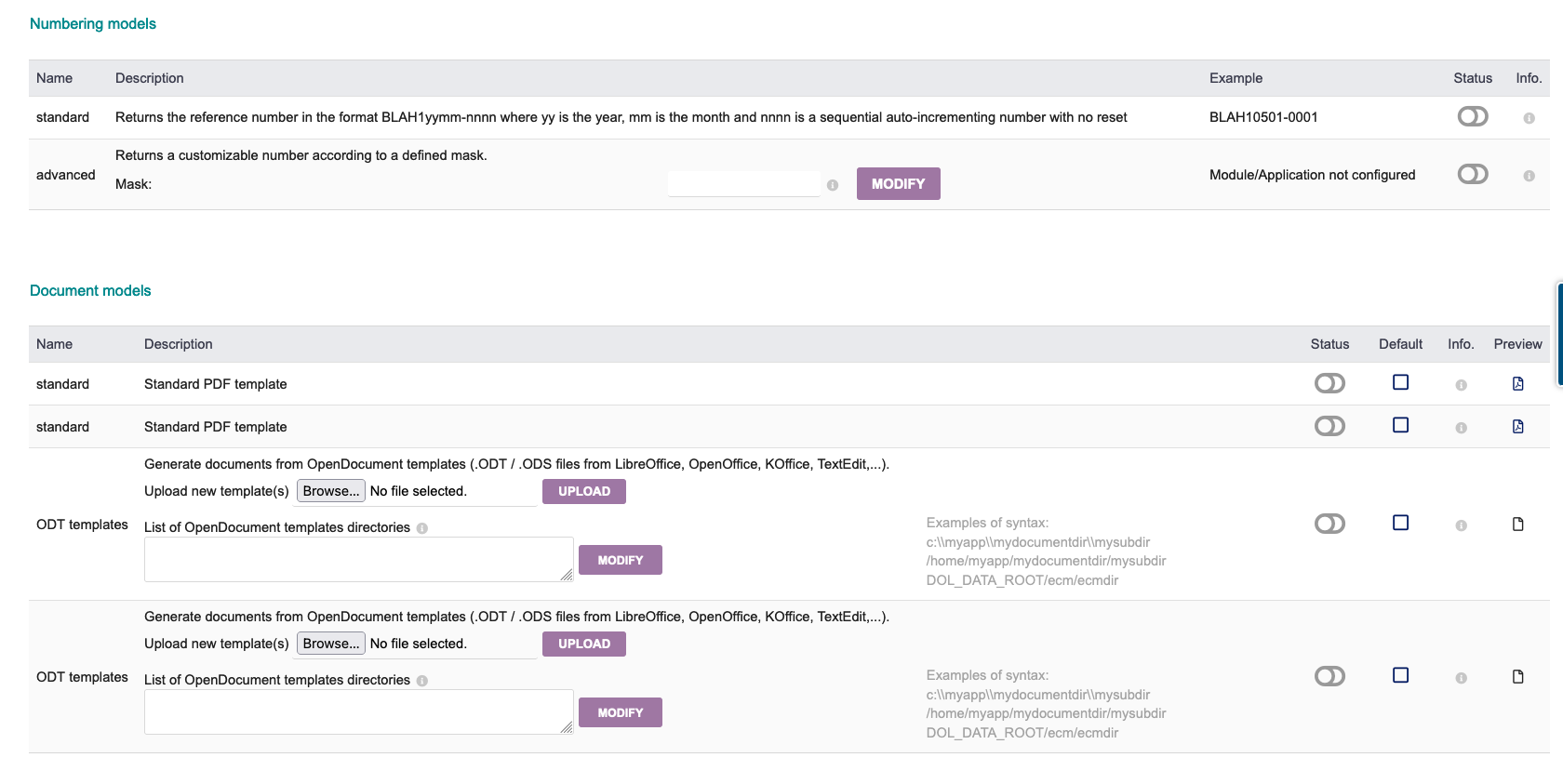1563x784 pixels.
Task: Click into the Mask input field
Action: pos(743,184)
